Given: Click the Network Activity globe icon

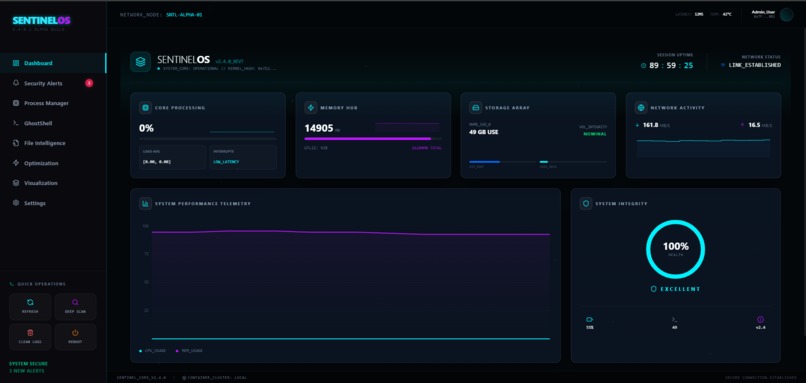Looking at the screenshot, I should [x=641, y=108].
